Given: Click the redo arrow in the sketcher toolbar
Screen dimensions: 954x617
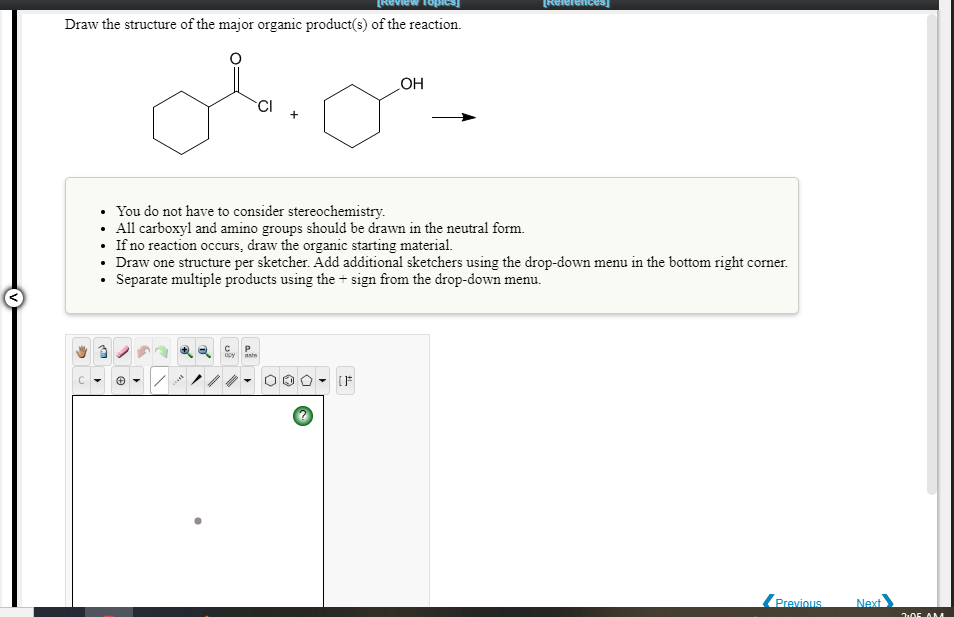Looking at the screenshot, I should [161, 352].
